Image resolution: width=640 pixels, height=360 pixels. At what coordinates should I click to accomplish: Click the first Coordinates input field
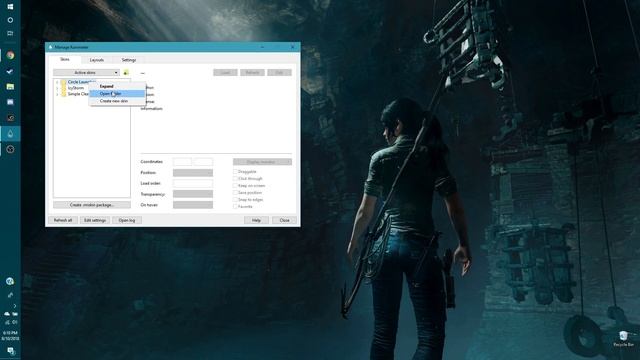182,162
